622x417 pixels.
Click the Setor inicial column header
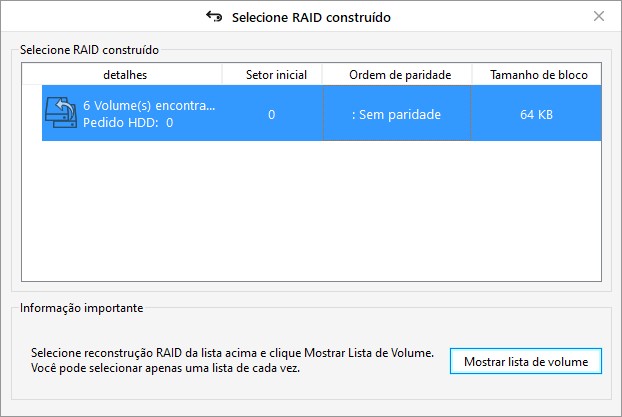pyautogui.click(x=276, y=75)
